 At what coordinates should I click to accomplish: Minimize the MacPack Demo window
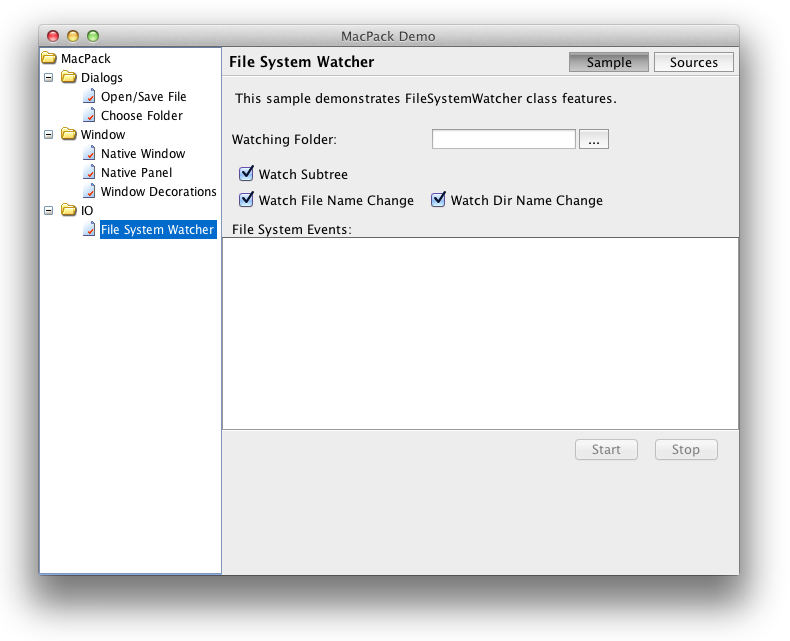pyautogui.click(x=73, y=36)
